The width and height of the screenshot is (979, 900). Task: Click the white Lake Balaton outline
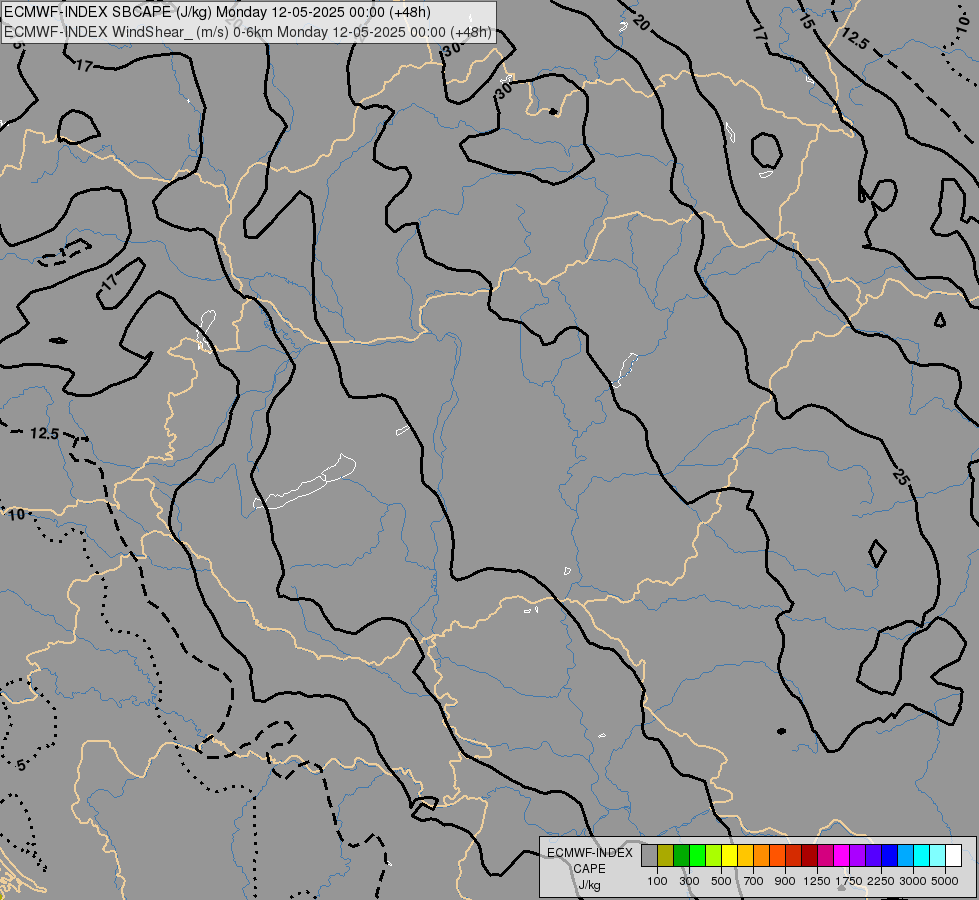tap(305, 482)
